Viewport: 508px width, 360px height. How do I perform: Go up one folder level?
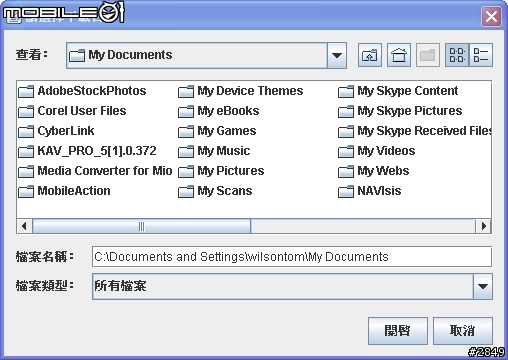click(x=370, y=55)
